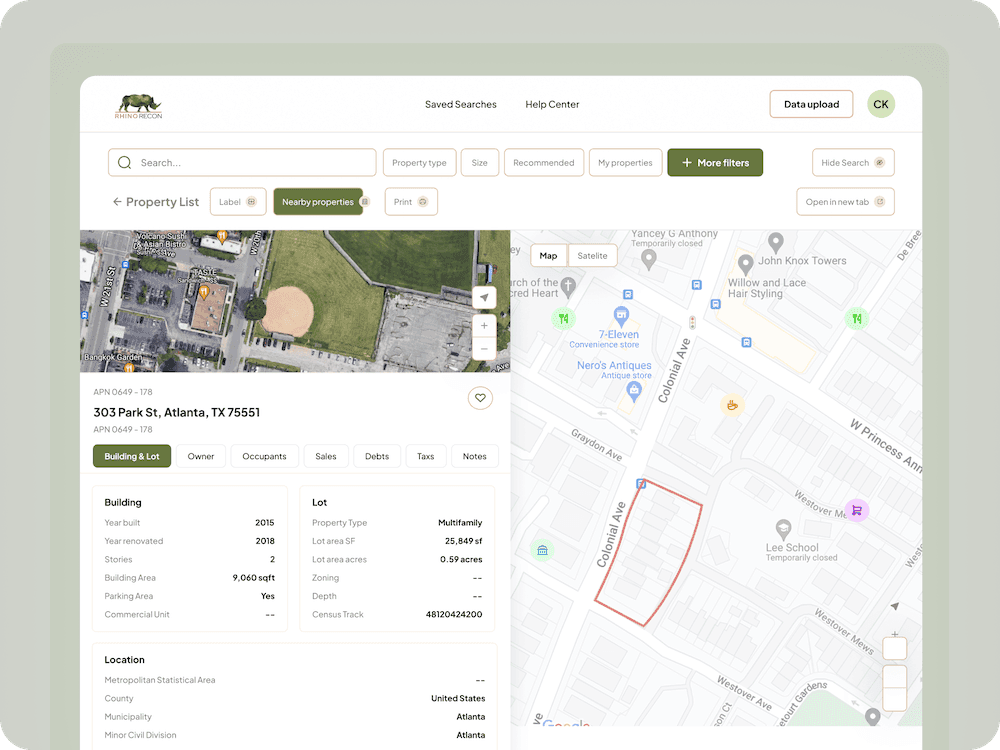Zoom out on the satellite image
This screenshot has height=750, width=1000.
point(485,349)
